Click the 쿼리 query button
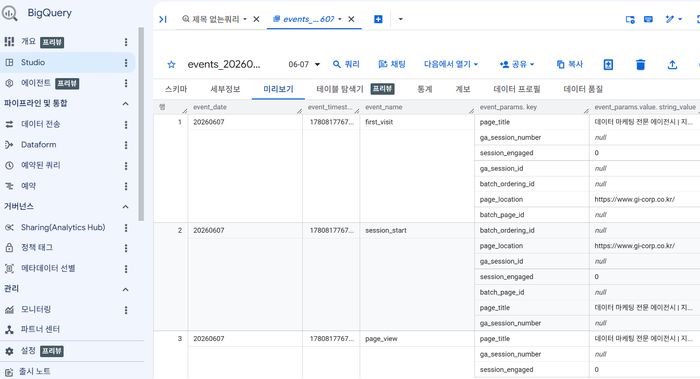The width and height of the screenshot is (700, 379). pyautogui.click(x=346, y=64)
